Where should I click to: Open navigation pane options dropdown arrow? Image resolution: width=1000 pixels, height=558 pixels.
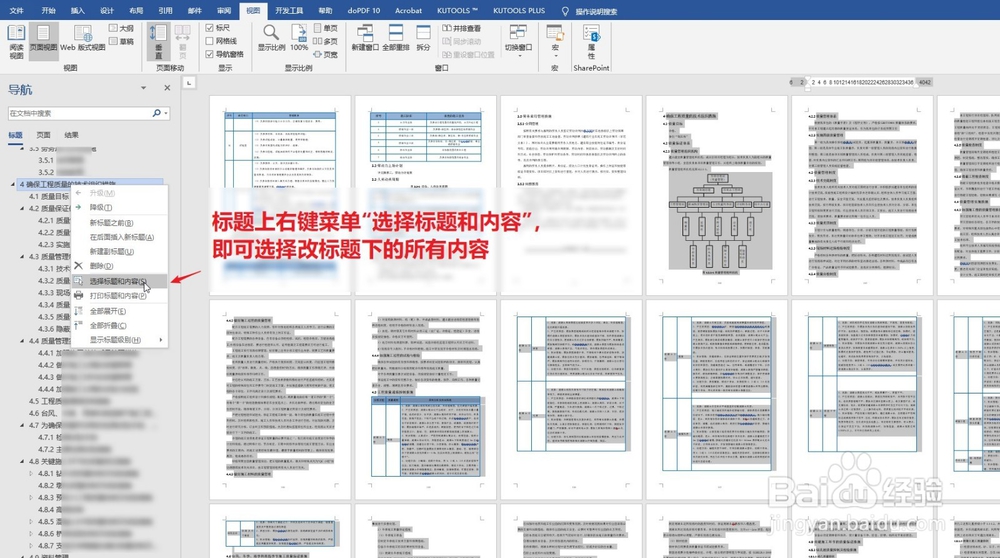click(x=143, y=88)
